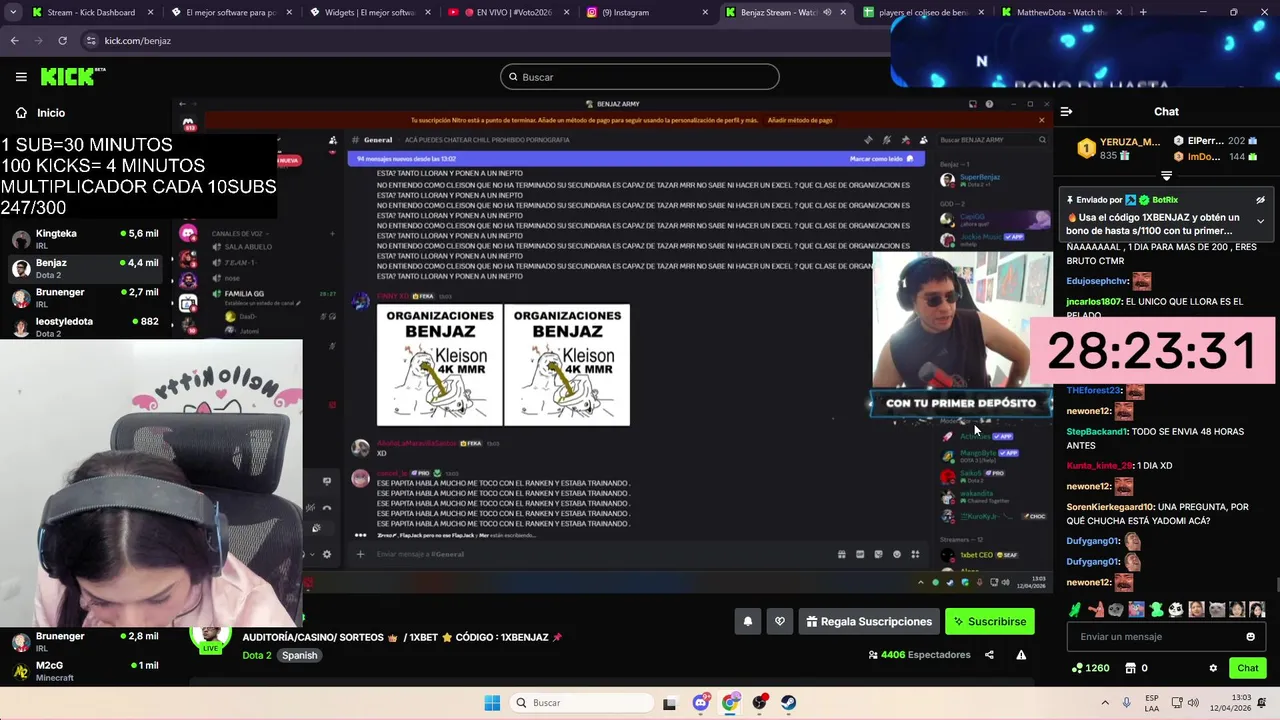Open Kingteka channel in sidebar
Image resolution: width=1280 pixels, height=720 pixels.
(85, 239)
